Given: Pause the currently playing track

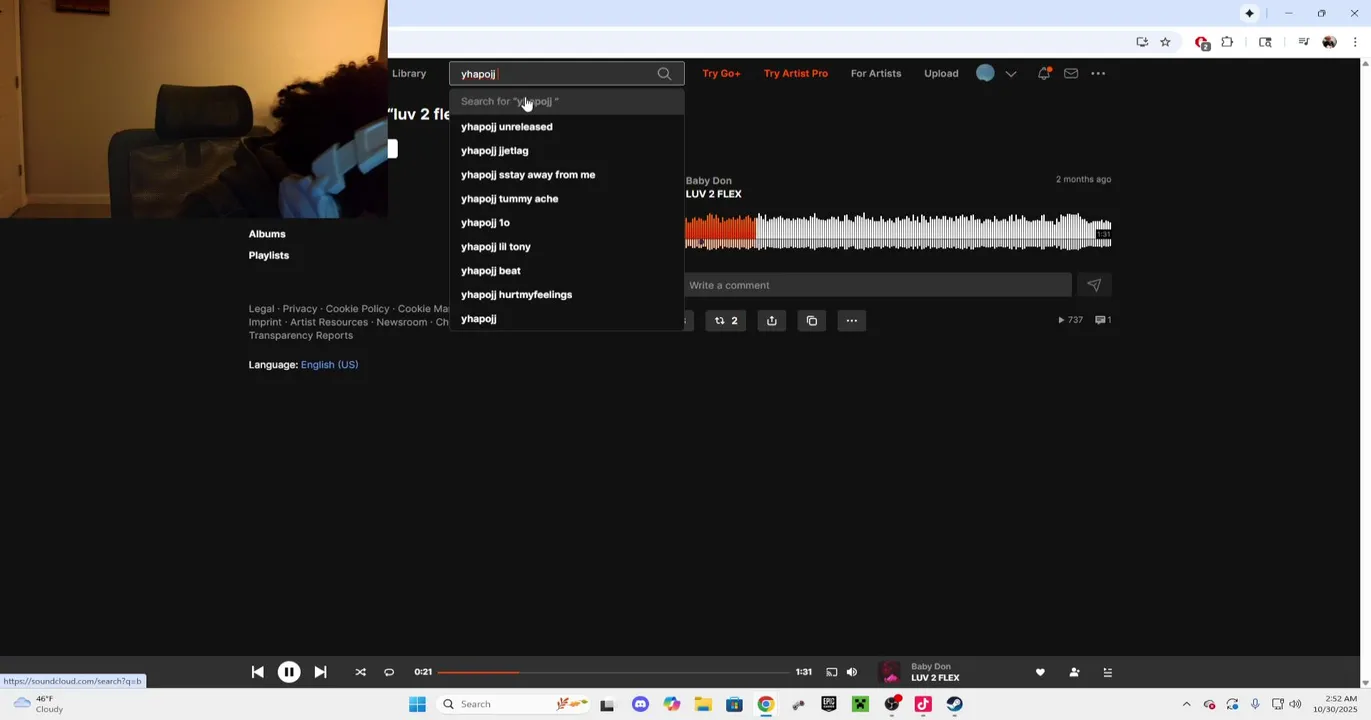Looking at the screenshot, I should [x=289, y=672].
